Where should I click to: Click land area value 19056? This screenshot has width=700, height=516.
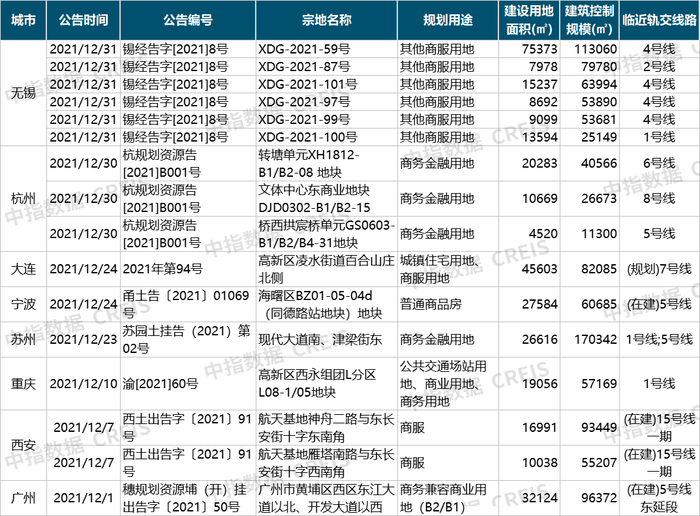[x=540, y=383]
